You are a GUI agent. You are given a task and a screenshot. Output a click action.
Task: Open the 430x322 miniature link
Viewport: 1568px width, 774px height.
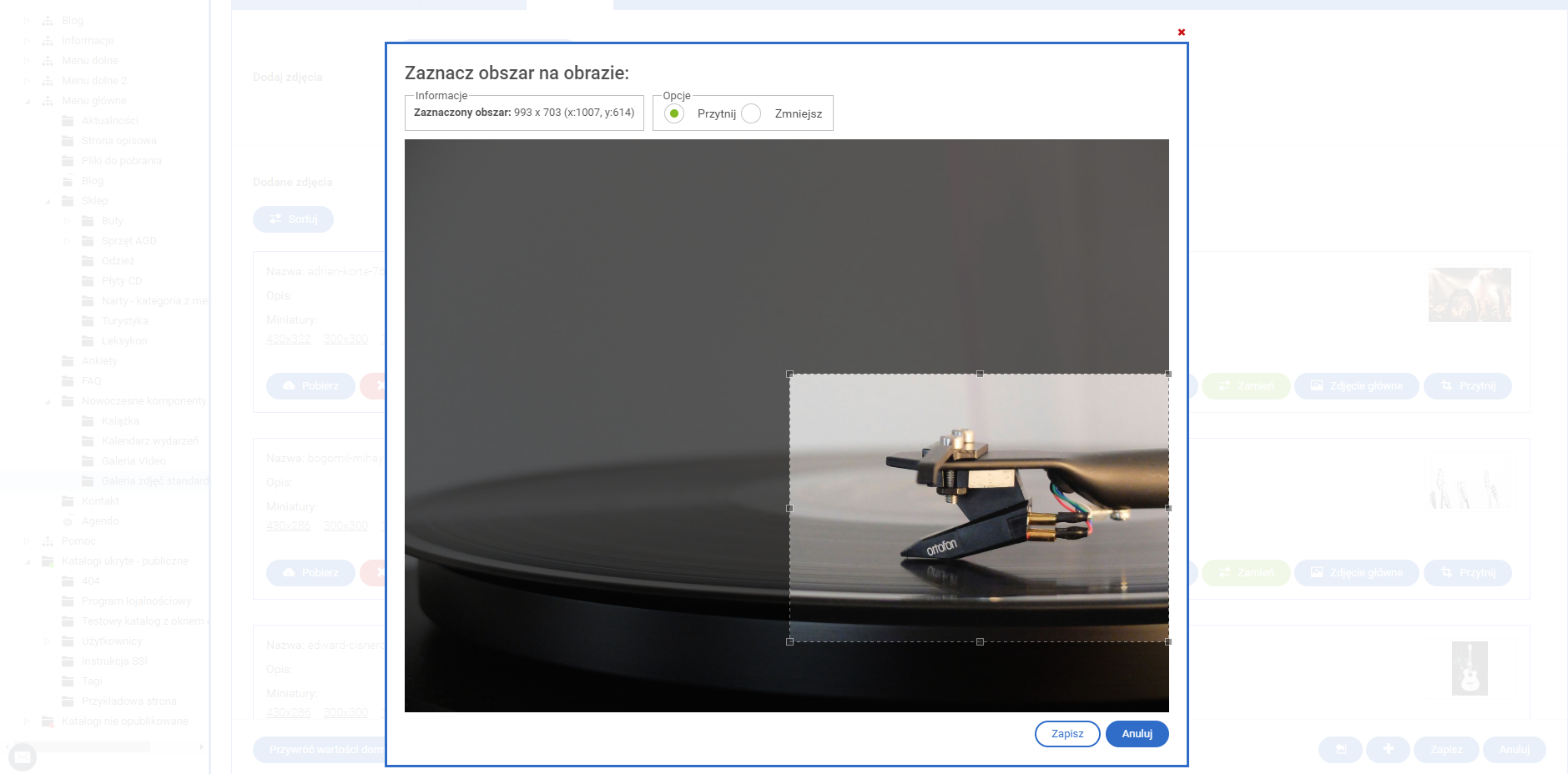click(288, 339)
